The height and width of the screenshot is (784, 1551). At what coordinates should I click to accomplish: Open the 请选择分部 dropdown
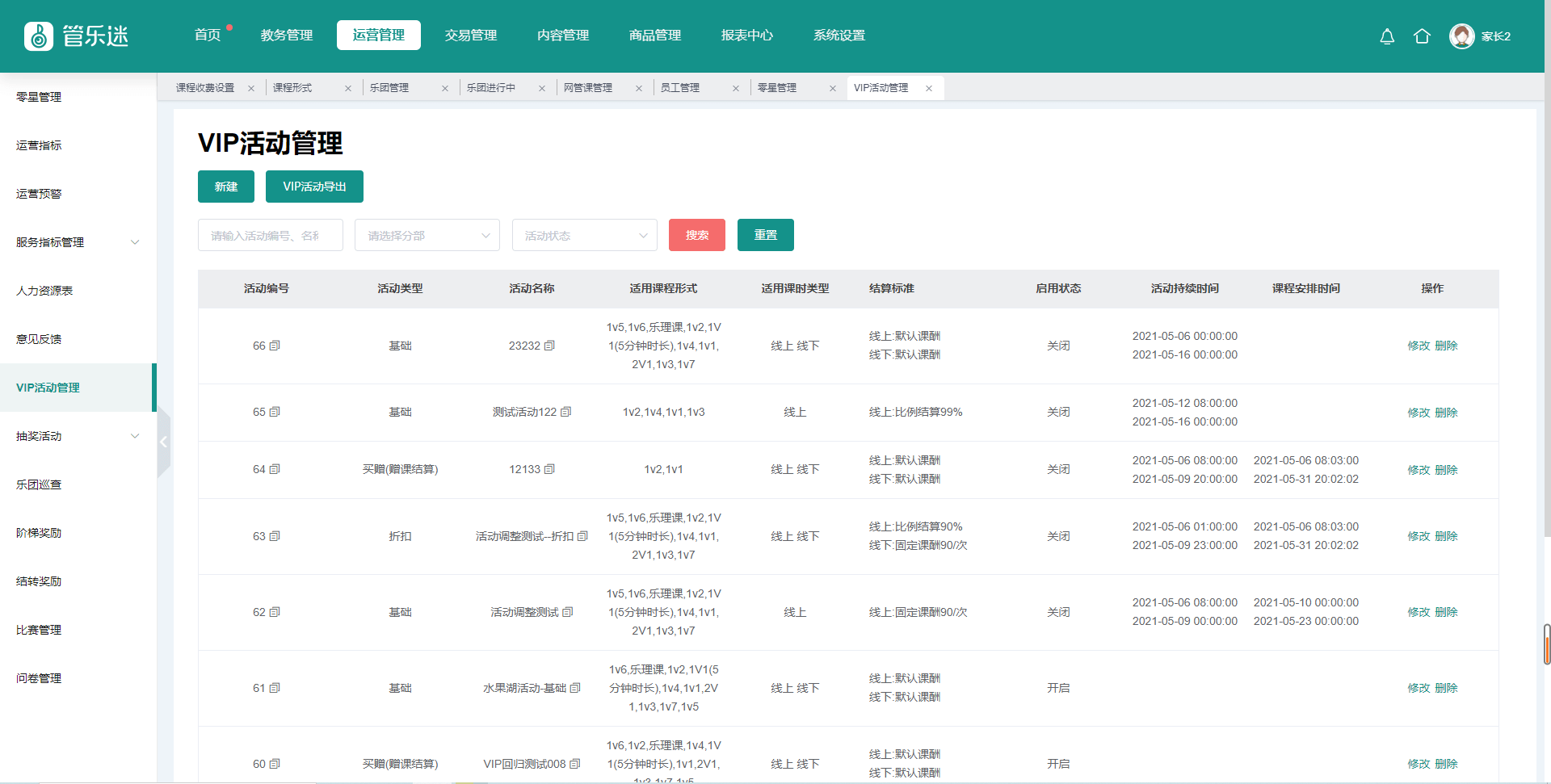(x=427, y=235)
